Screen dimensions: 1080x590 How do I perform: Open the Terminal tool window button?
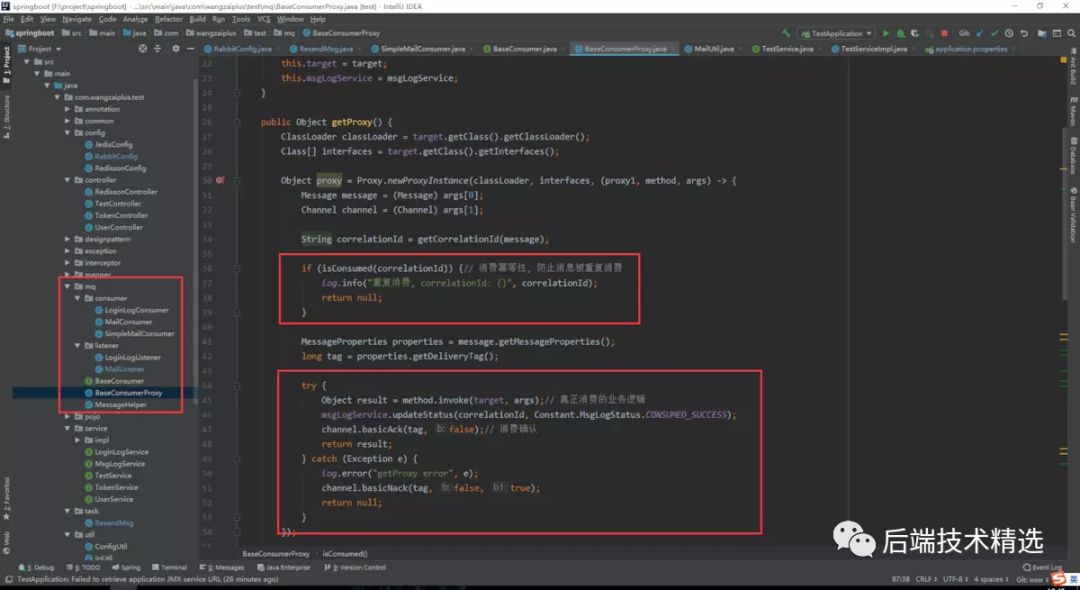173,567
